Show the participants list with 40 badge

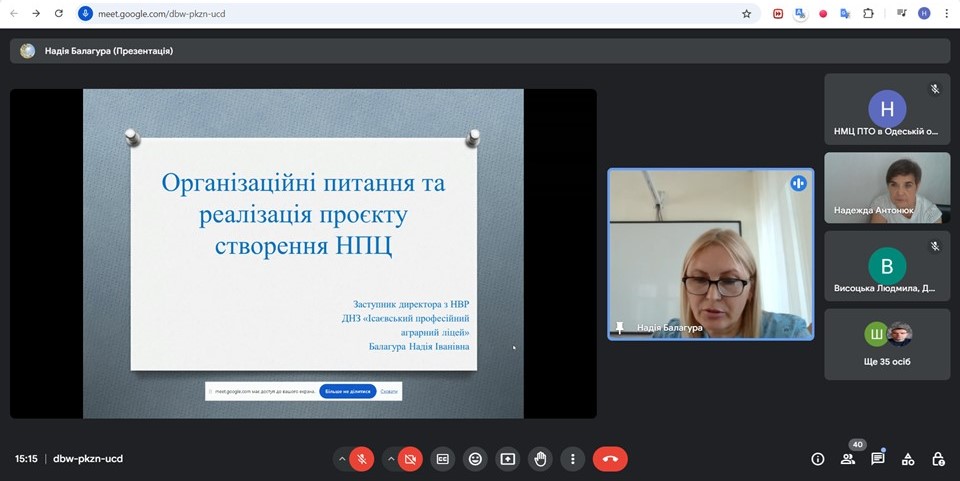pyautogui.click(x=848, y=459)
